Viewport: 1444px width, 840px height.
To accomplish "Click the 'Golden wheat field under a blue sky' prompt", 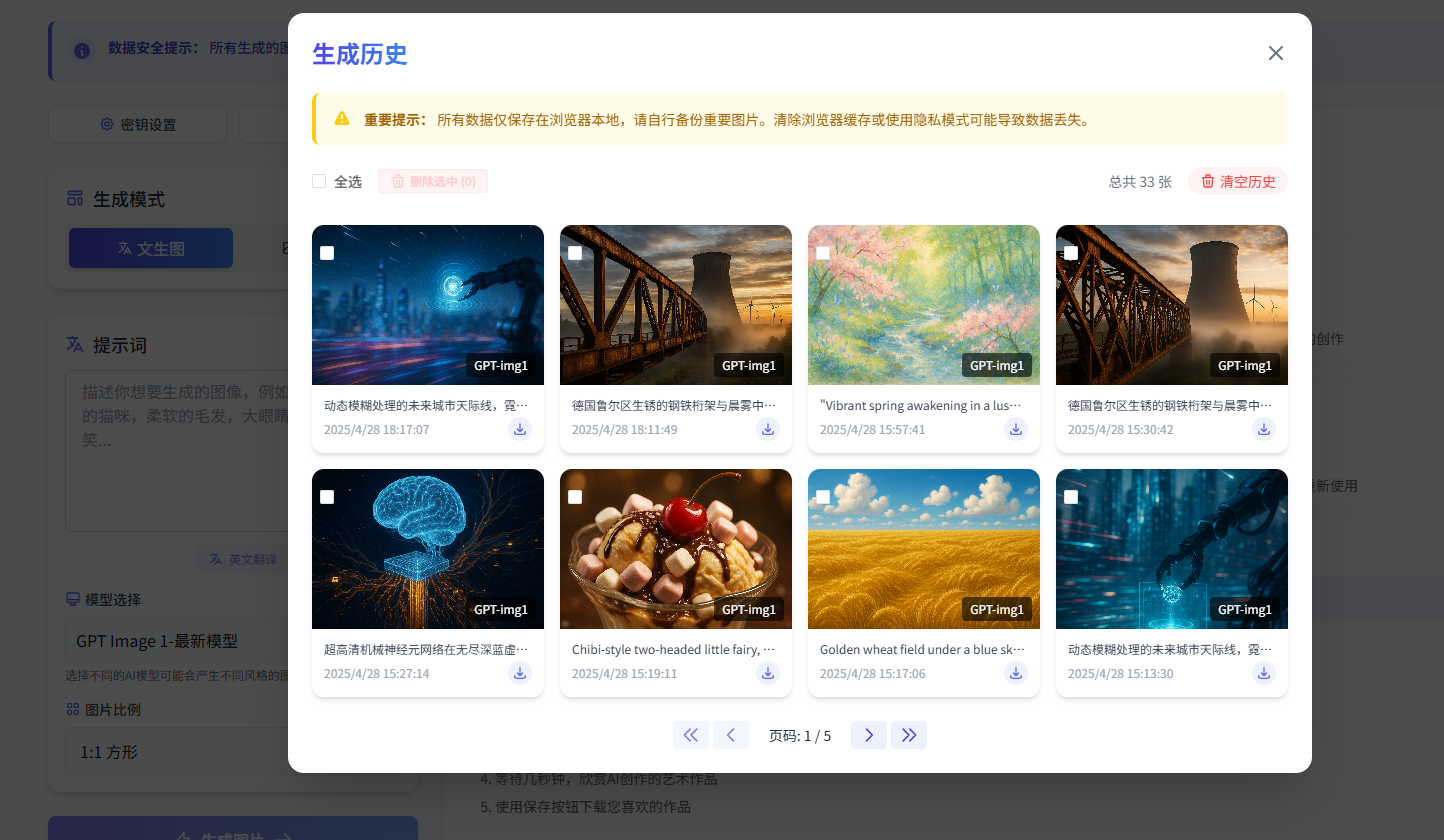I will pyautogui.click(x=924, y=650).
